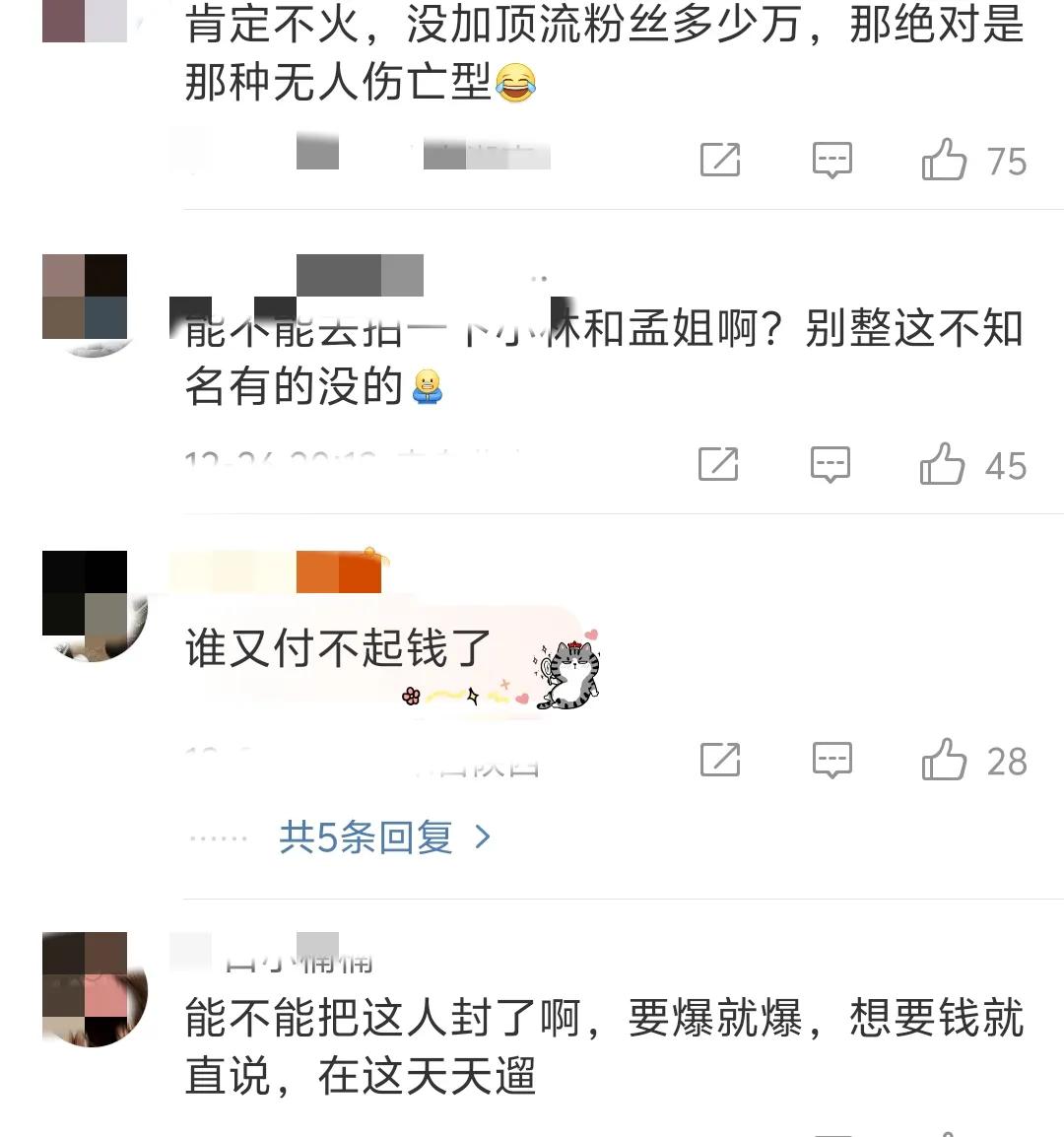The height and width of the screenshot is (1137, 1064).
Task: Tap the cat sticker in the comment bubble
Action: [569, 674]
